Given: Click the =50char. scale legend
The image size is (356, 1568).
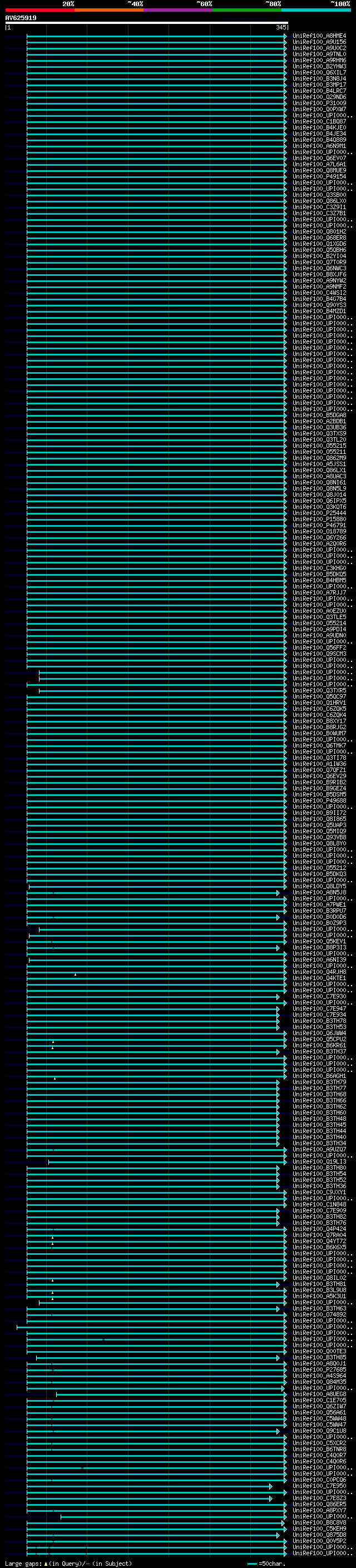Looking at the screenshot, I should 266,1564.
